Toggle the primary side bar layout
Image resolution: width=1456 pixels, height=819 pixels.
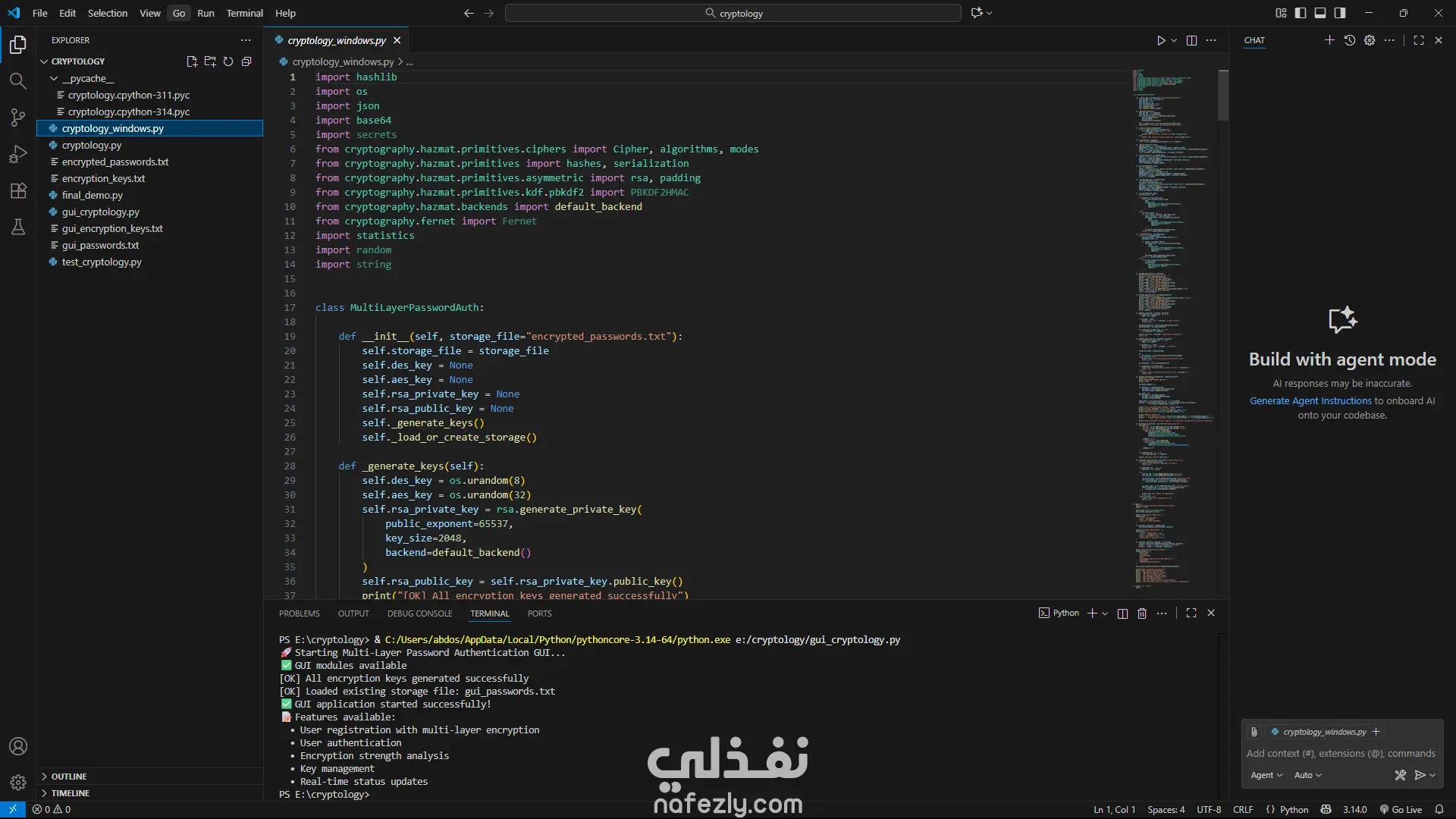[1301, 13]
